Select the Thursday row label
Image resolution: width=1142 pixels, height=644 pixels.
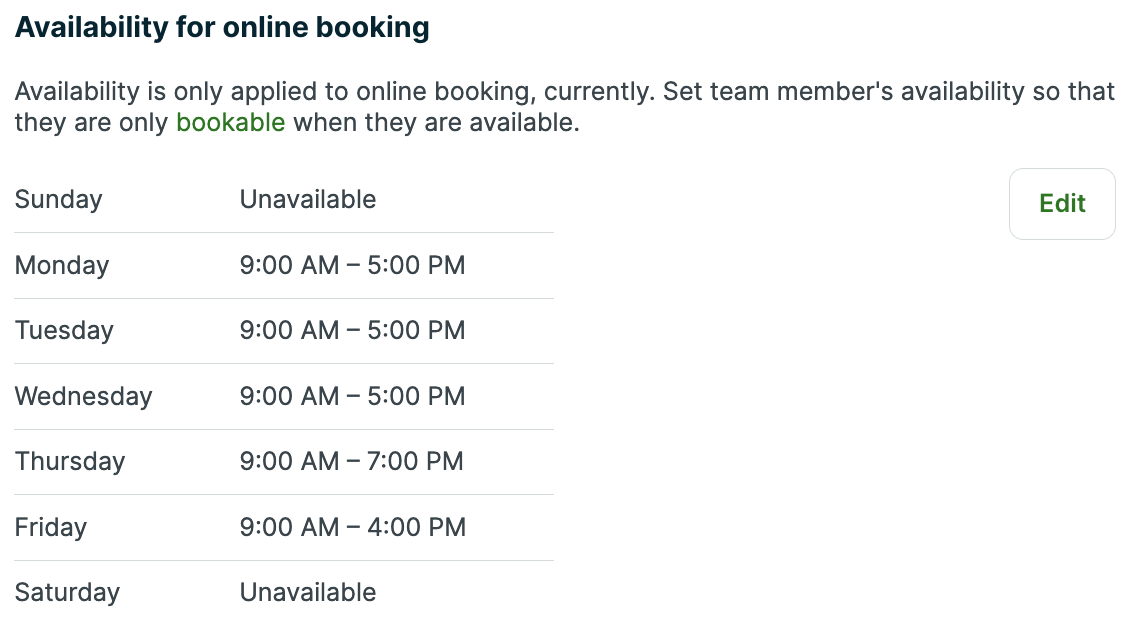pos(70,461)
